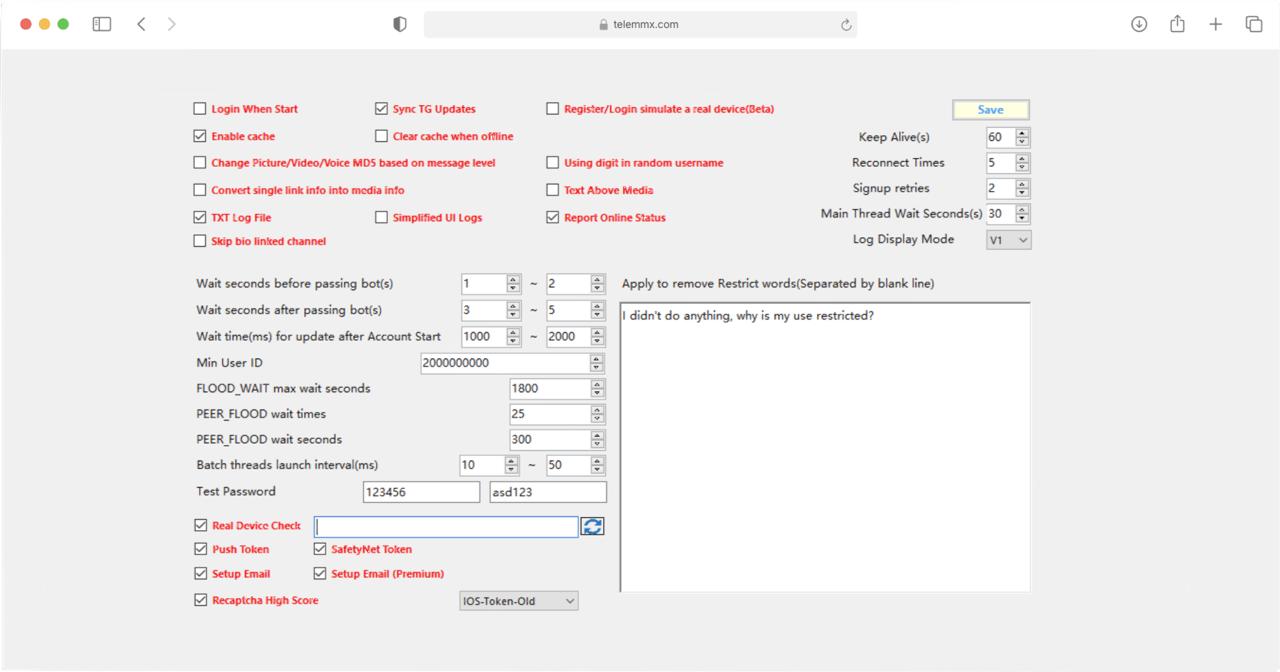This screenshot has width=1280, height=672.
Task: Open Log Display Mode V1 dropdown
Action: (1008, 240)
